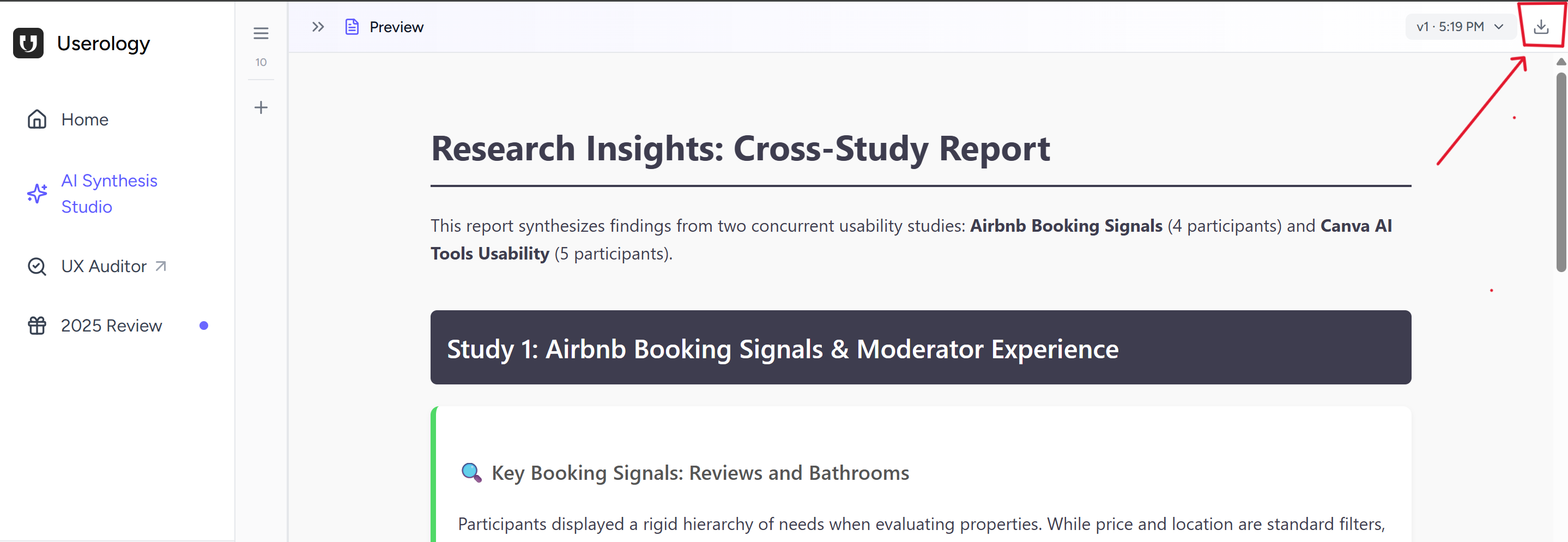Open the 2025 Review page
Screen dimensions: 1568x542
coord(111,325)
